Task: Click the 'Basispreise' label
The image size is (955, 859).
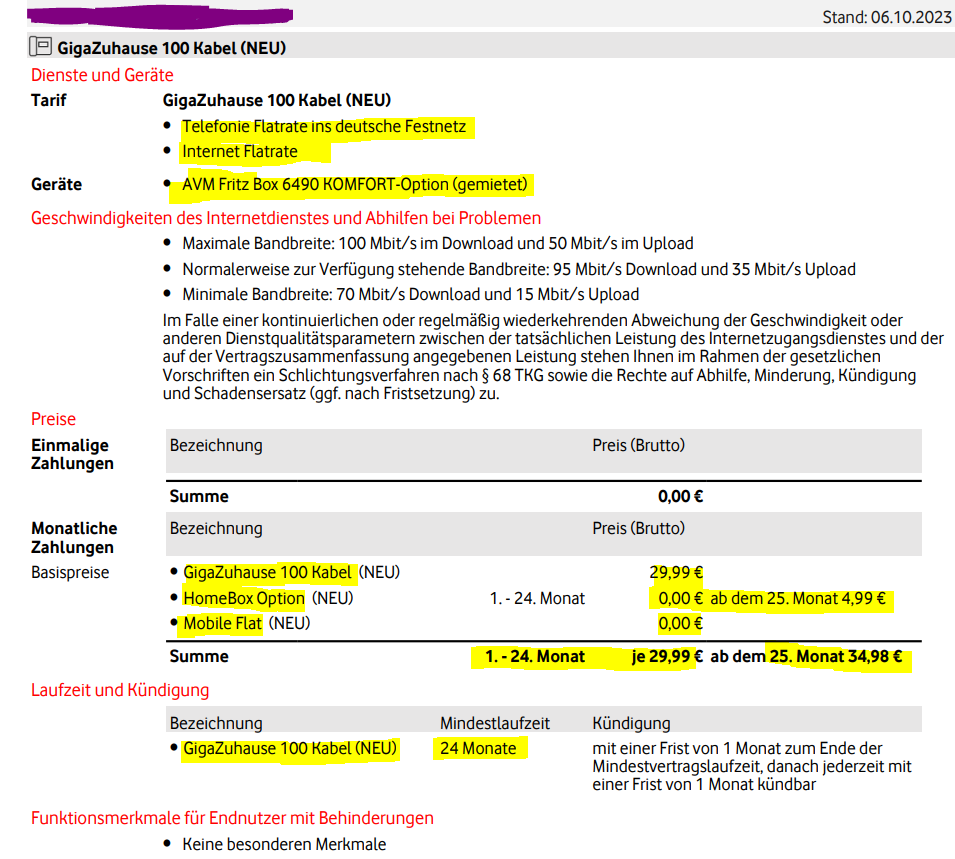Action: tap(70, 573)
